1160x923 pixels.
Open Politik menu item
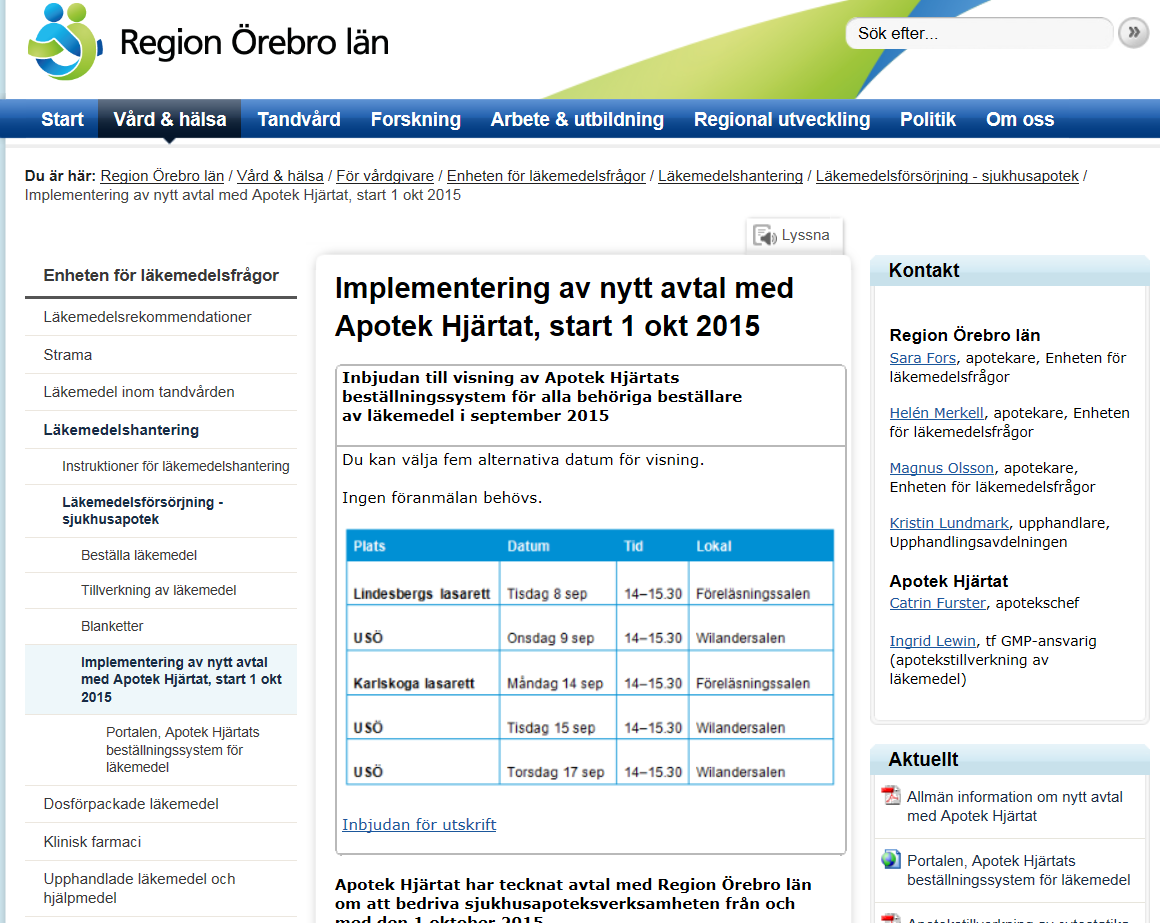[x=928, y=119]
